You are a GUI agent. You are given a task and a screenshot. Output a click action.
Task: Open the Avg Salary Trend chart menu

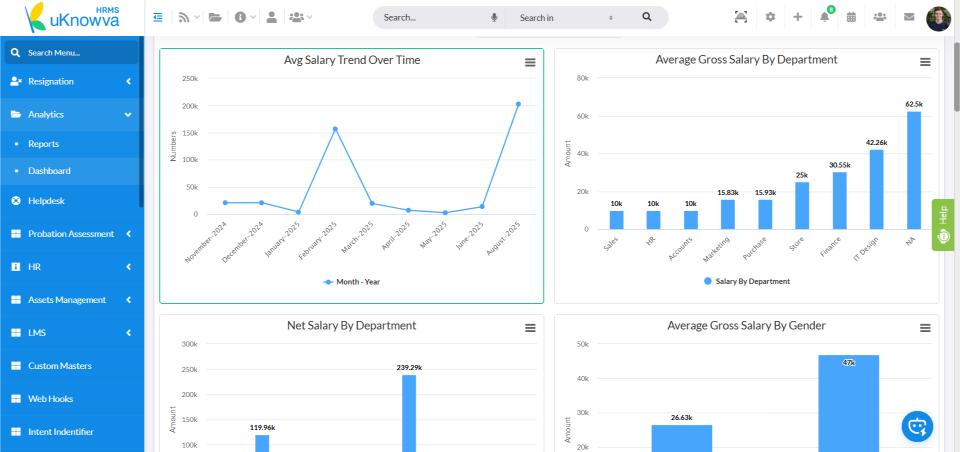pos(530,62)
